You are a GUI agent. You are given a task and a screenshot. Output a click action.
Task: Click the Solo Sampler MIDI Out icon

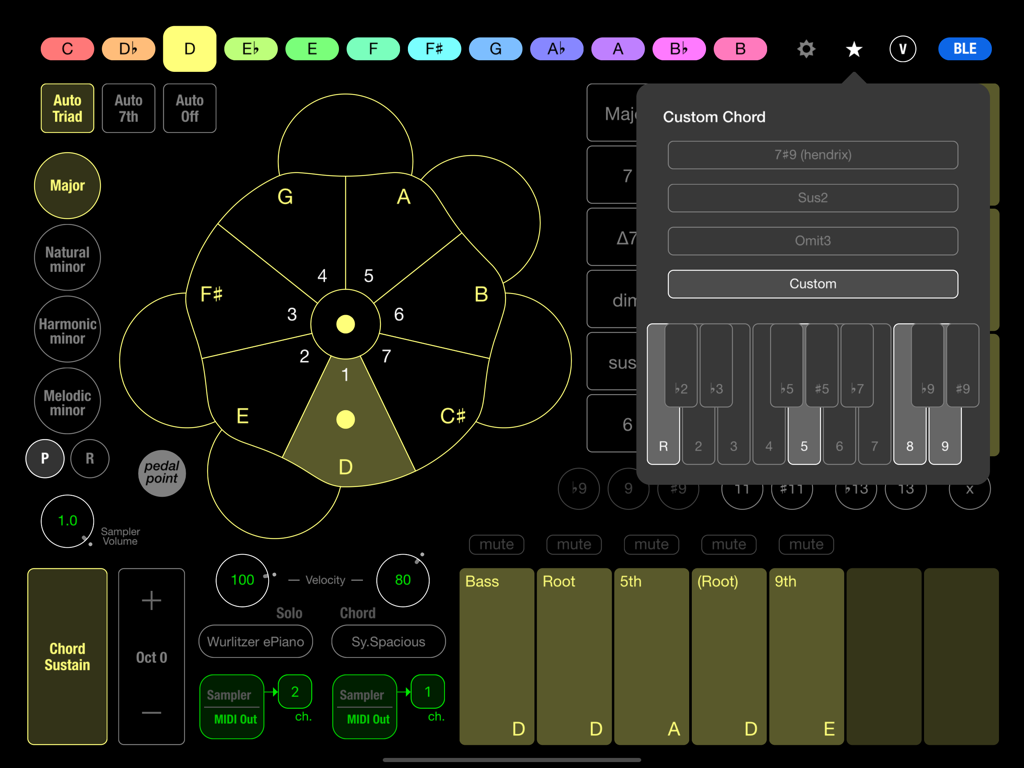pyautogui.click(x=231, y=707)
